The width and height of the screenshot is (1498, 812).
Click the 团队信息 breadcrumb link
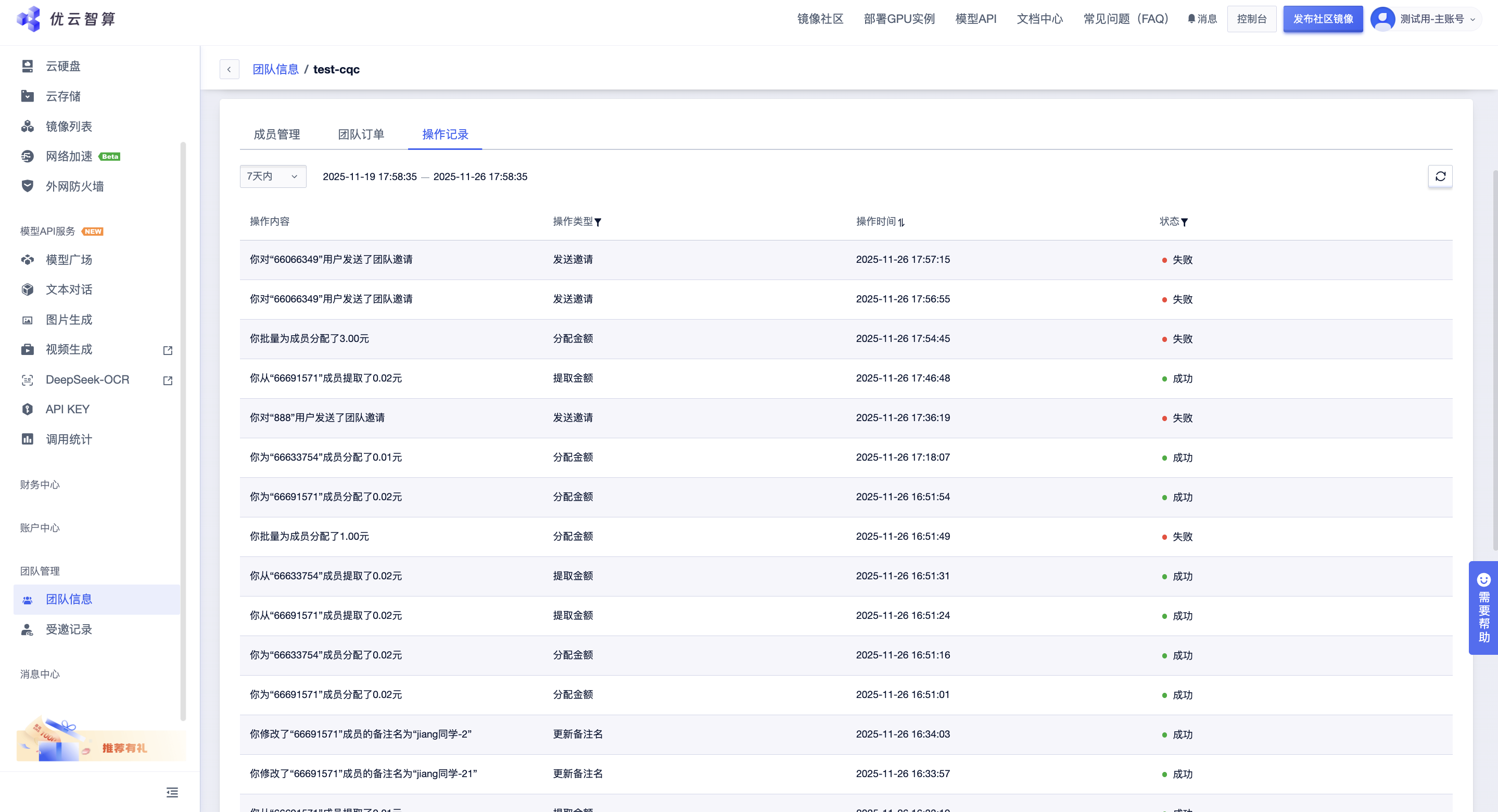(276, 69)
